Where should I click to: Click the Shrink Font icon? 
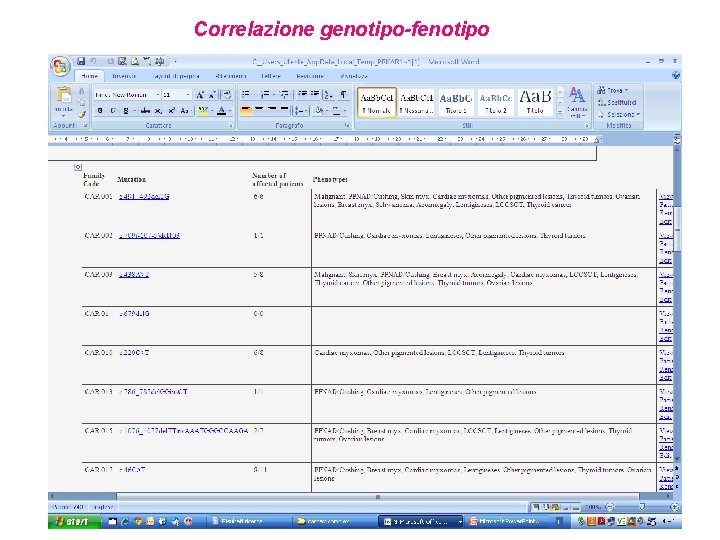(212, 95)
